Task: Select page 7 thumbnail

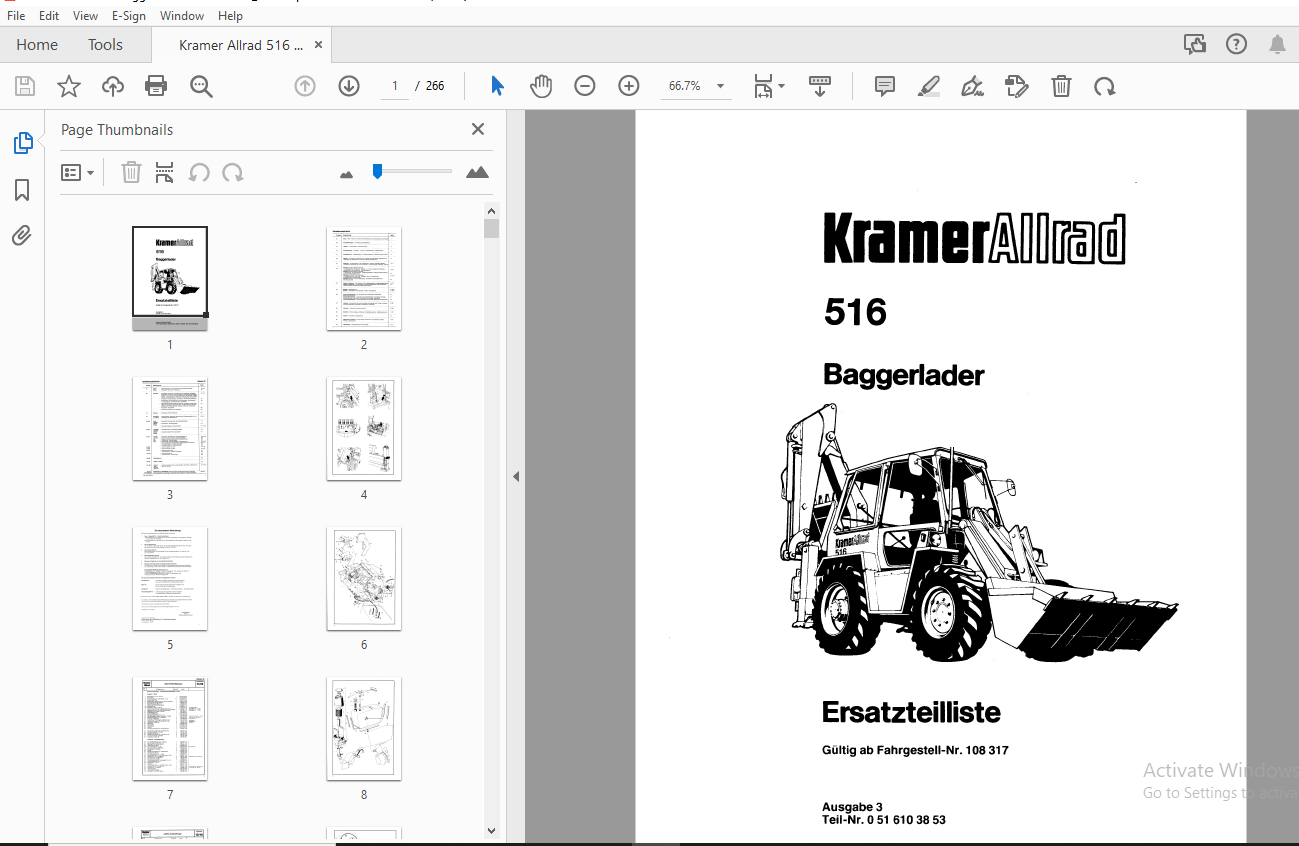Action: click(x=170, y=728)
